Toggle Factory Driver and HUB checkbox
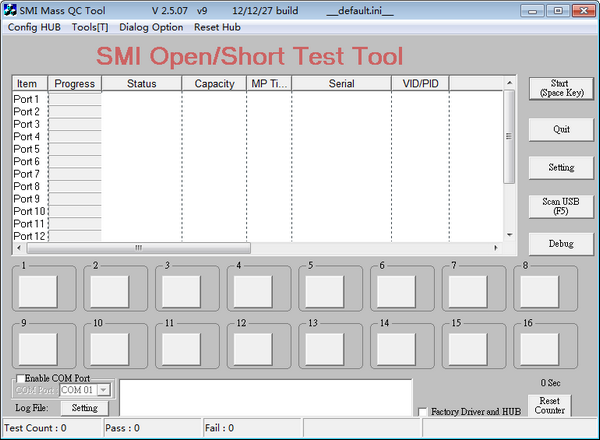The width and height of the screenshot is (600, 440). coord(423,412)
